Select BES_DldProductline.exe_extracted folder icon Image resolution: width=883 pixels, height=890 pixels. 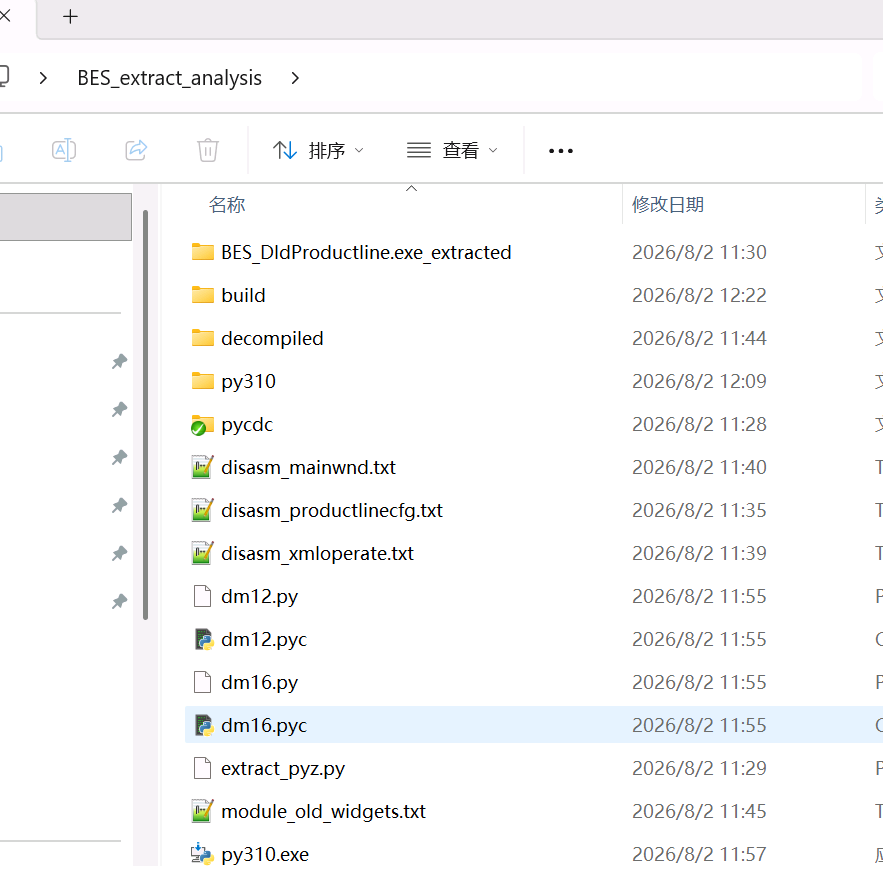(203, 252)
